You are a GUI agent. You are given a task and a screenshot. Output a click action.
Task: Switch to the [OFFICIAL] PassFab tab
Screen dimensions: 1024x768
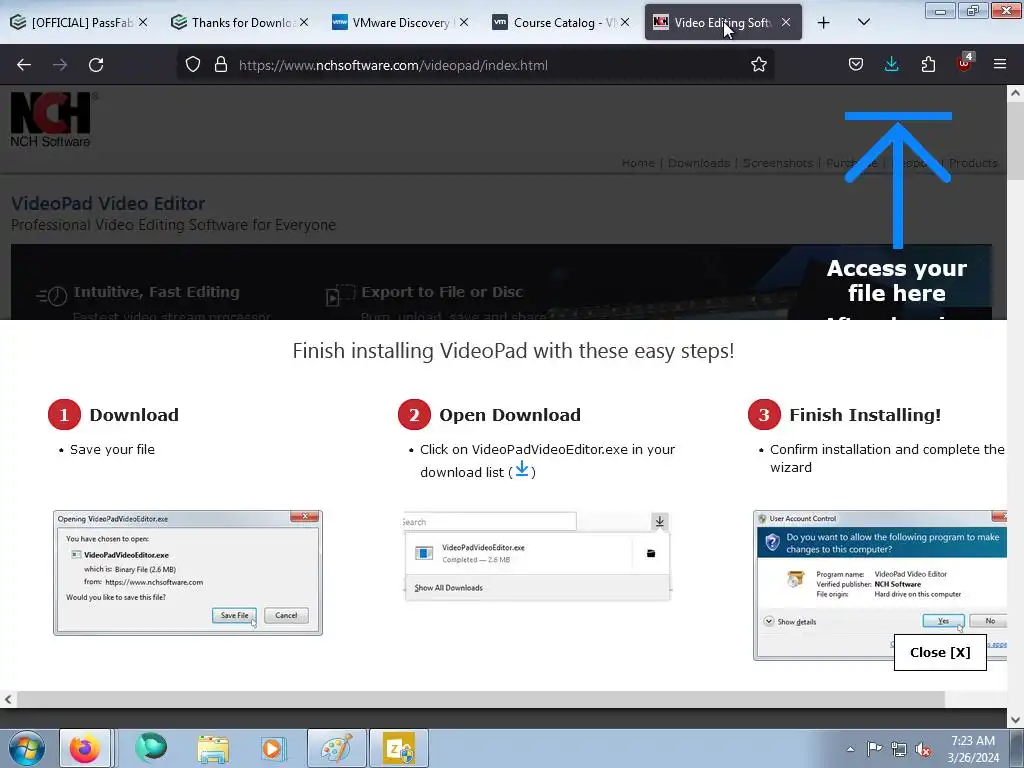tap(80, 22)
